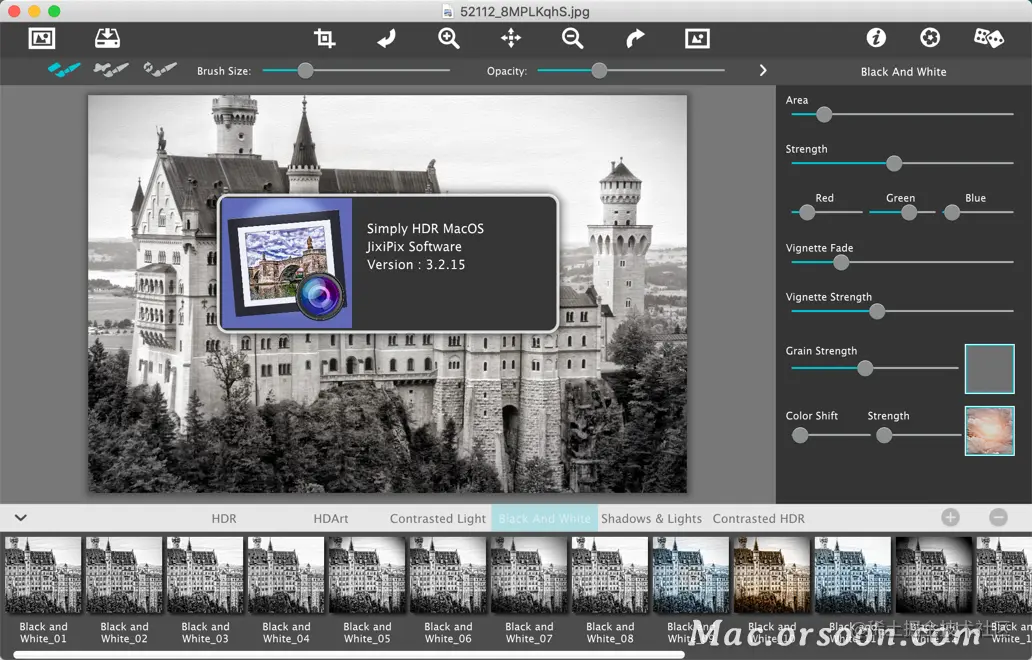Expand brush options with right chevron

click(x=763, y=70)
